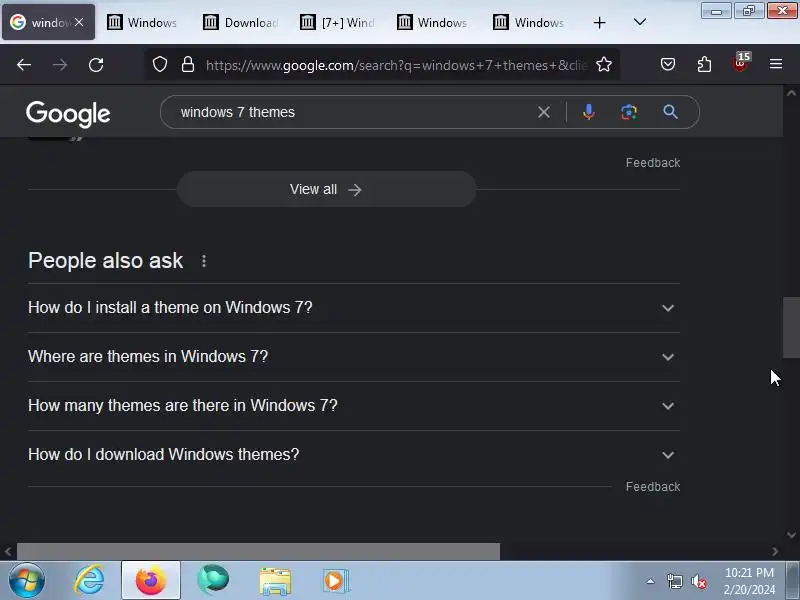
Task: Switch to the Download tab
Action: click(240, 22)
